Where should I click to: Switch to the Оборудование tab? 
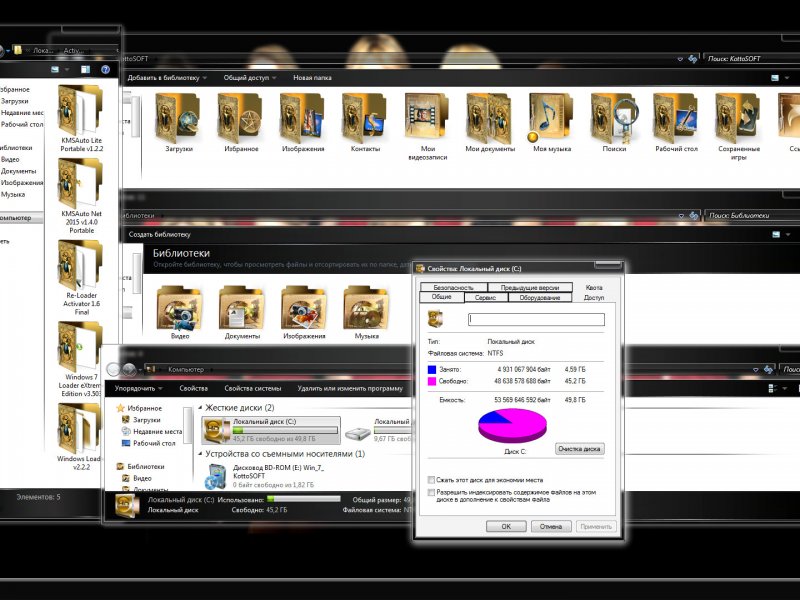540,297
